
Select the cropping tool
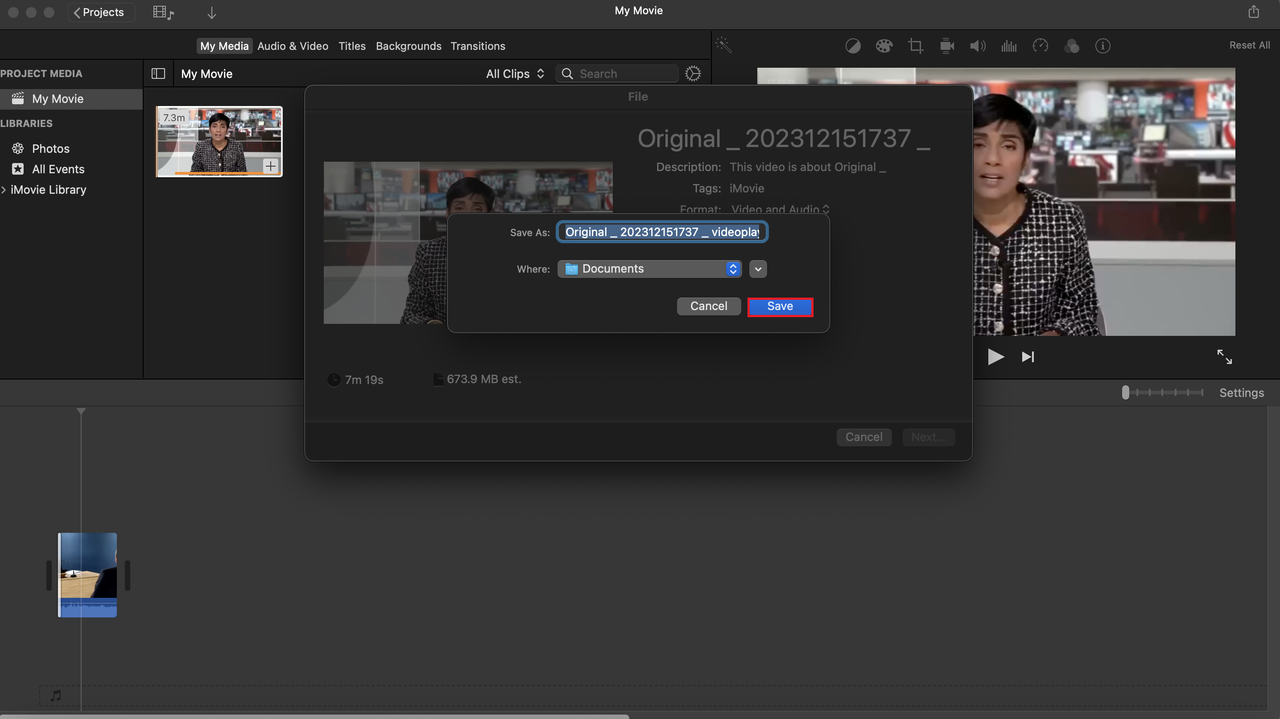click(x=915, y=46)
